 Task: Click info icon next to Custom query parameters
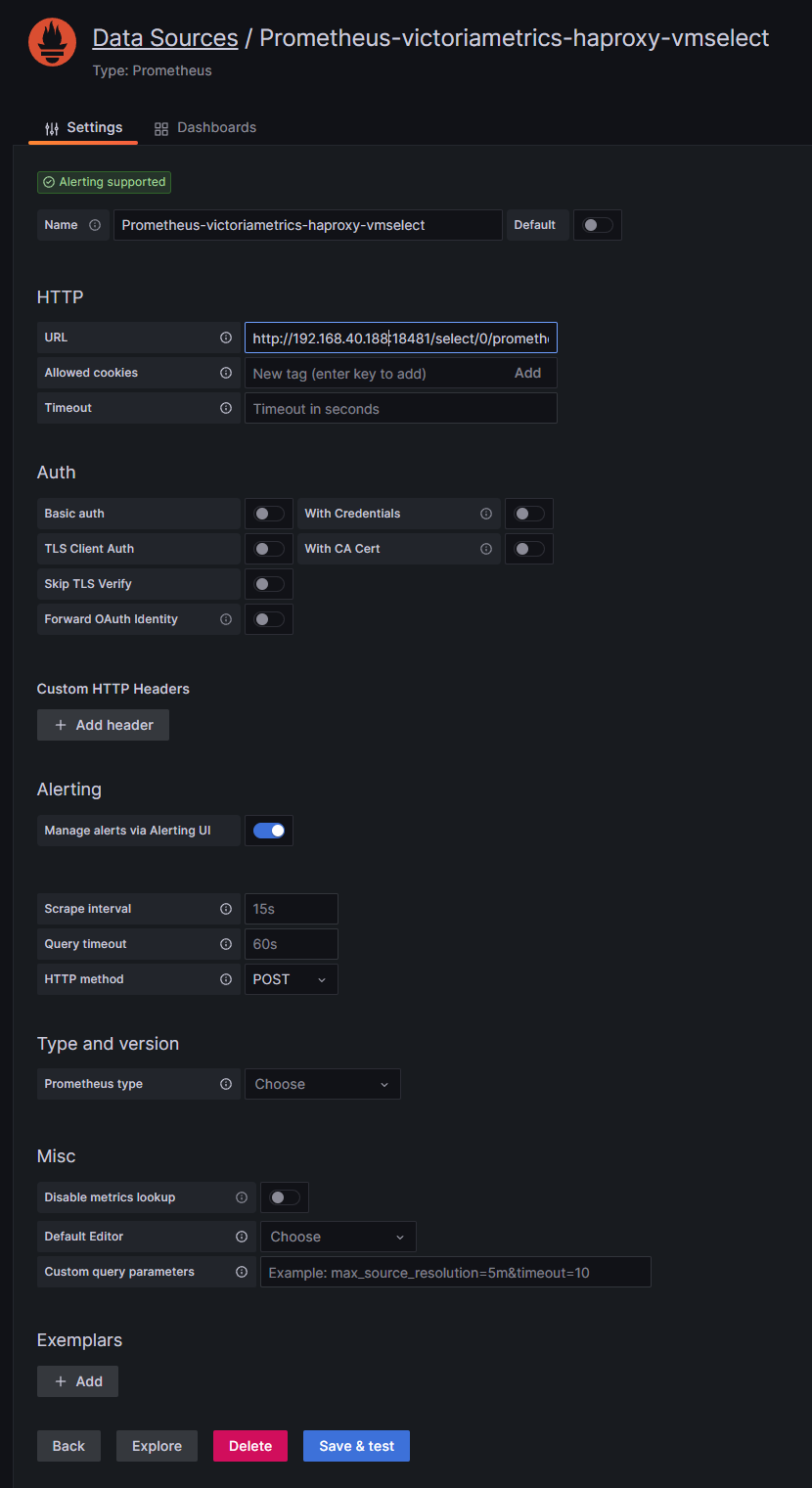click(x=242, y=1272)
